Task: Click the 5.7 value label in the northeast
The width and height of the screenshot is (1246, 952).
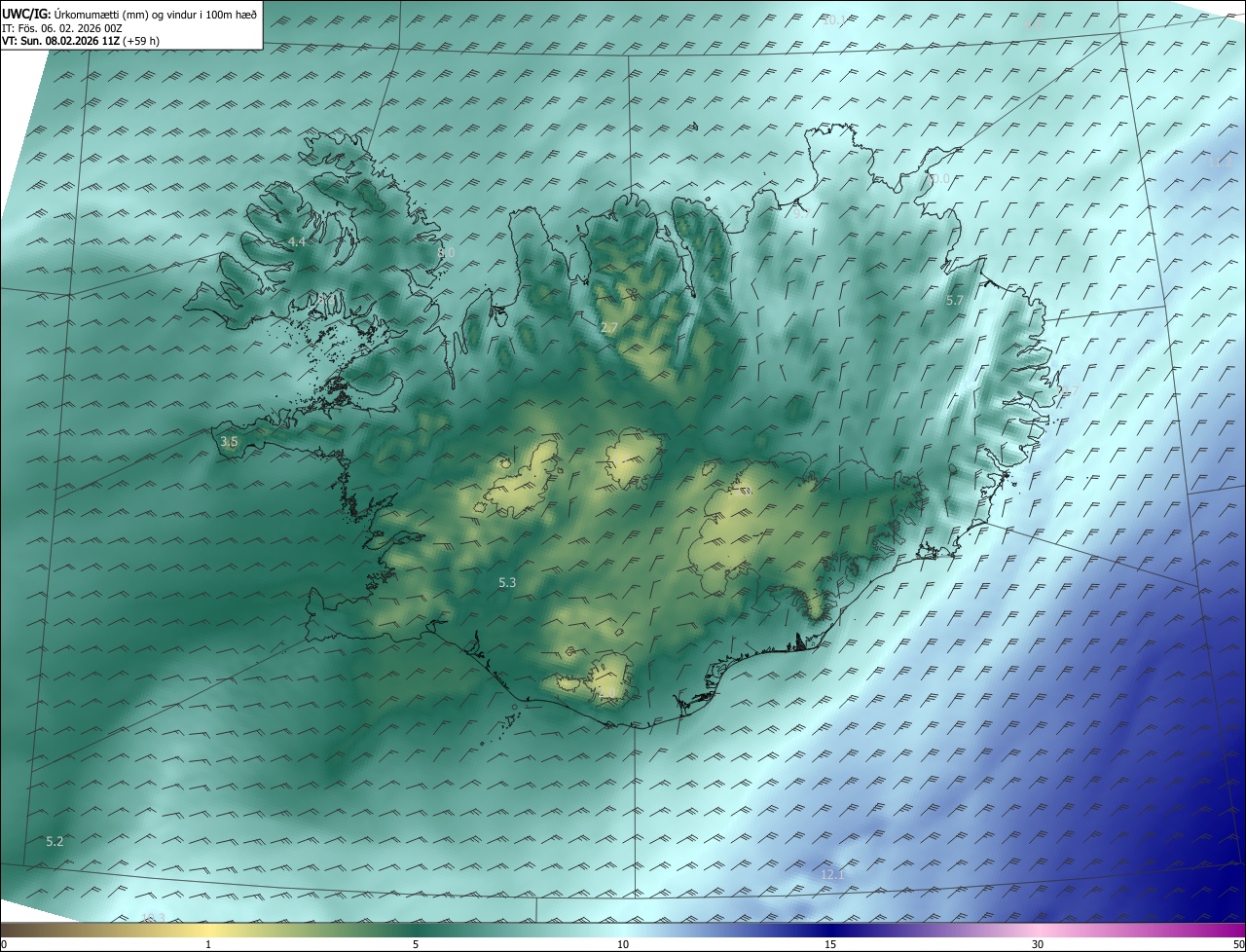Action: click(x=955, y=301)
